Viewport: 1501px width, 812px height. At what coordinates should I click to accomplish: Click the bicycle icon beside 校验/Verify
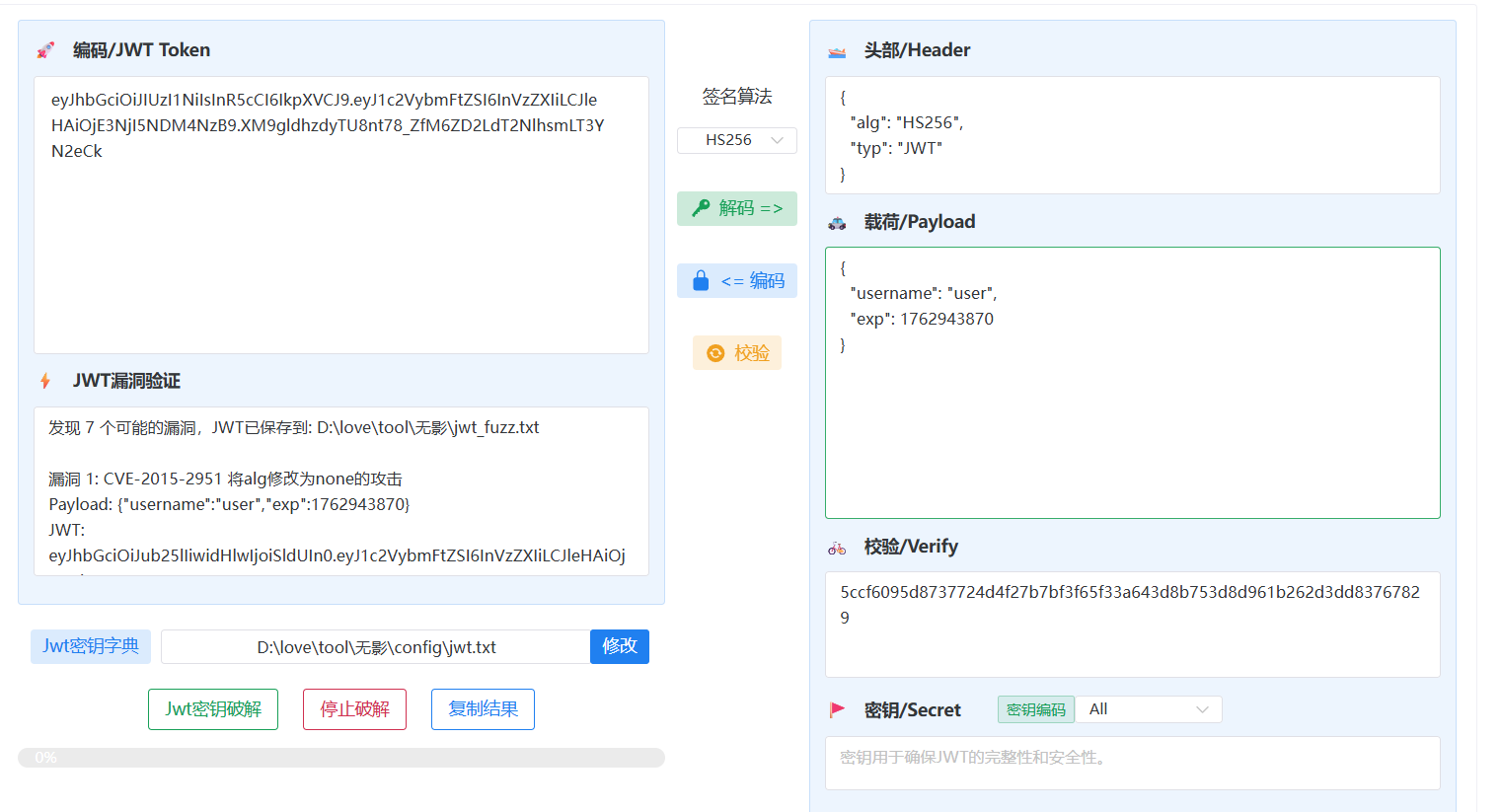[x=837, y=548]
